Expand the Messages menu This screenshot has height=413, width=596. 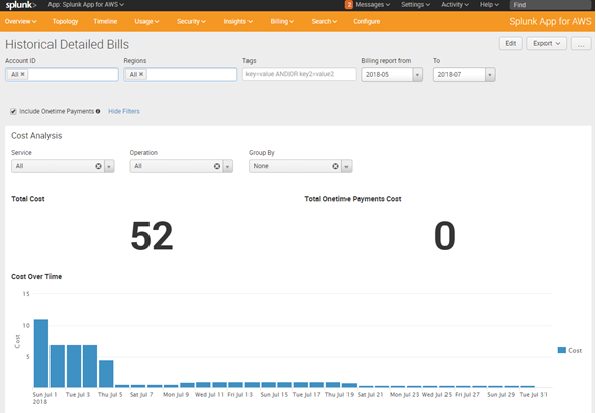372,5
